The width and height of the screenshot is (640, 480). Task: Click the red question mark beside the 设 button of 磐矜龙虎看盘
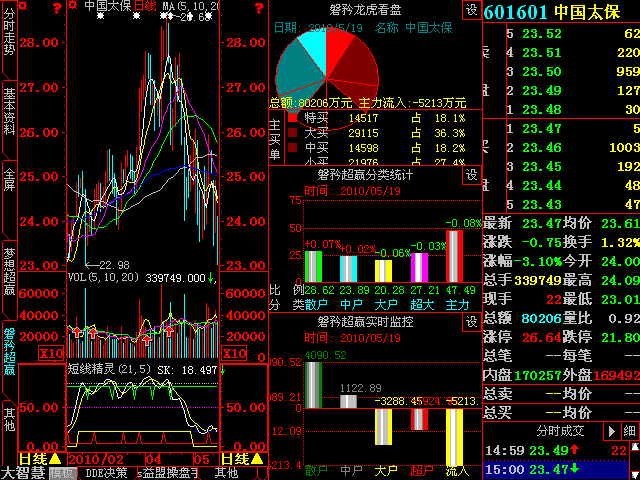click(x=259, y=7)
